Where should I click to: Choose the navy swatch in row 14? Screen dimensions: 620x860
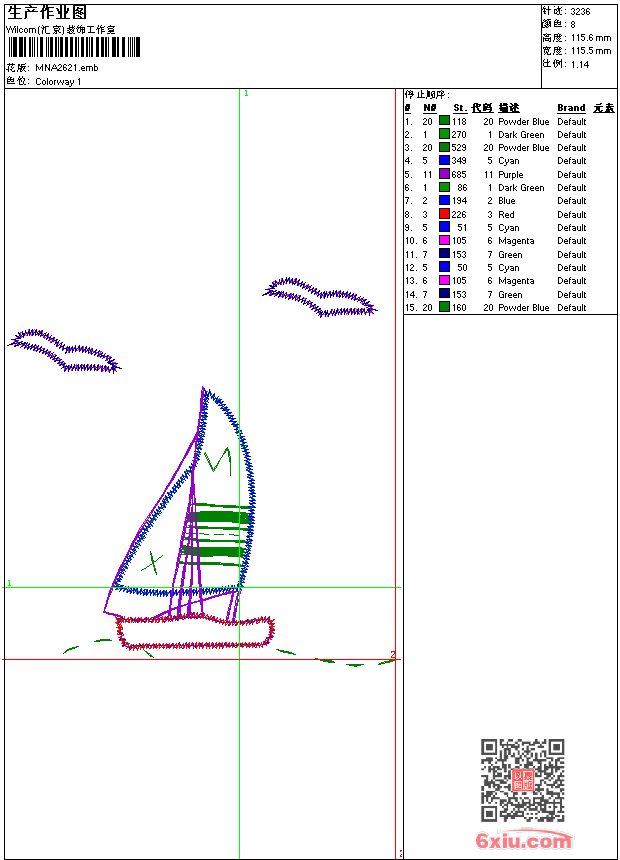(444, 294)
